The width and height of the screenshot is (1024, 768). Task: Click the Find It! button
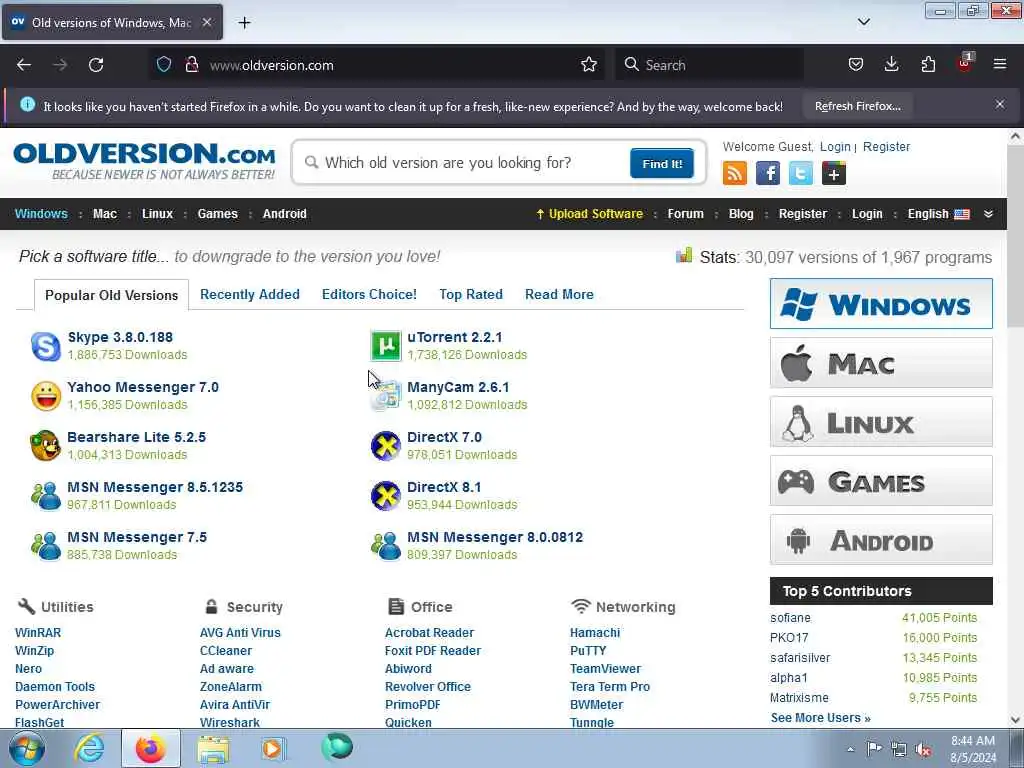coord(662,163)
